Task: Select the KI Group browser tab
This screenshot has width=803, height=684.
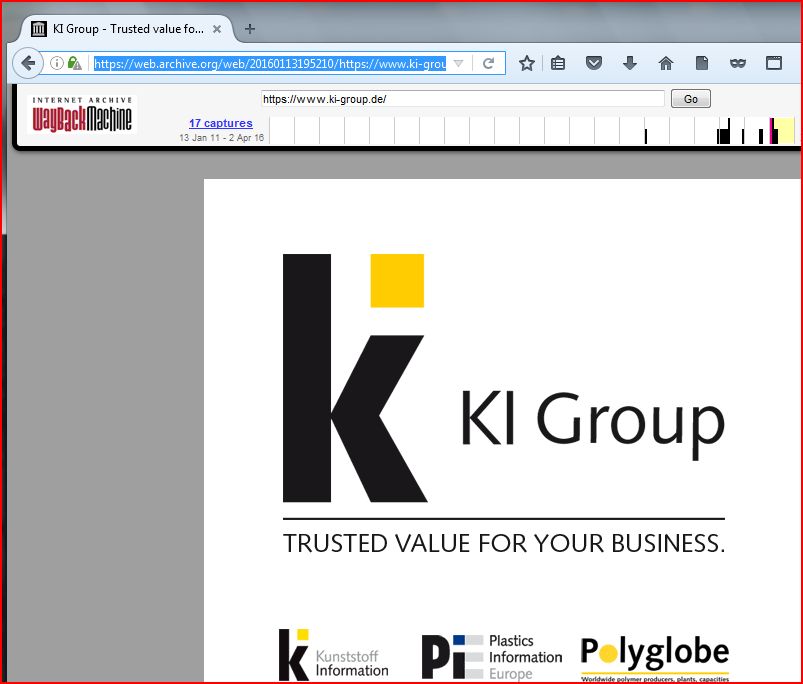Action: tap(126, 29)
